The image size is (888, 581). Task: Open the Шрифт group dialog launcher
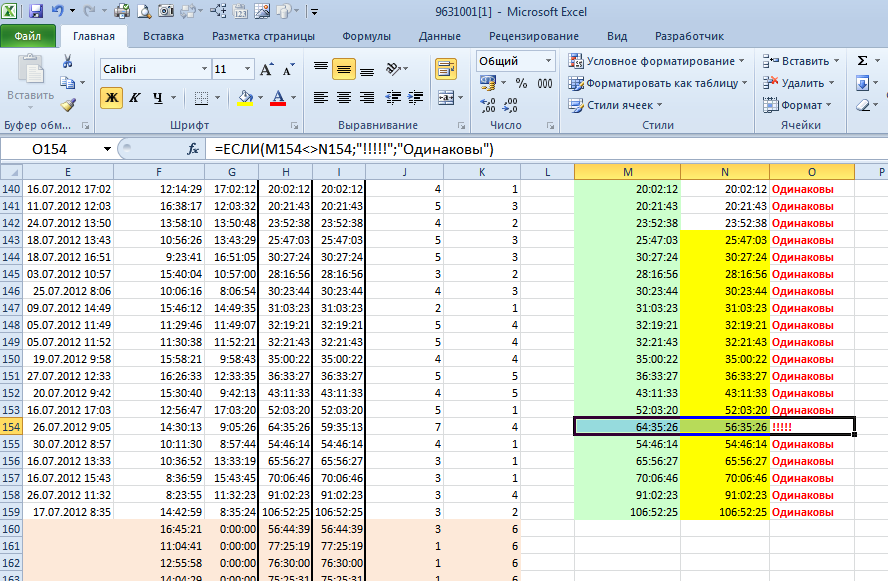(294, 126)
